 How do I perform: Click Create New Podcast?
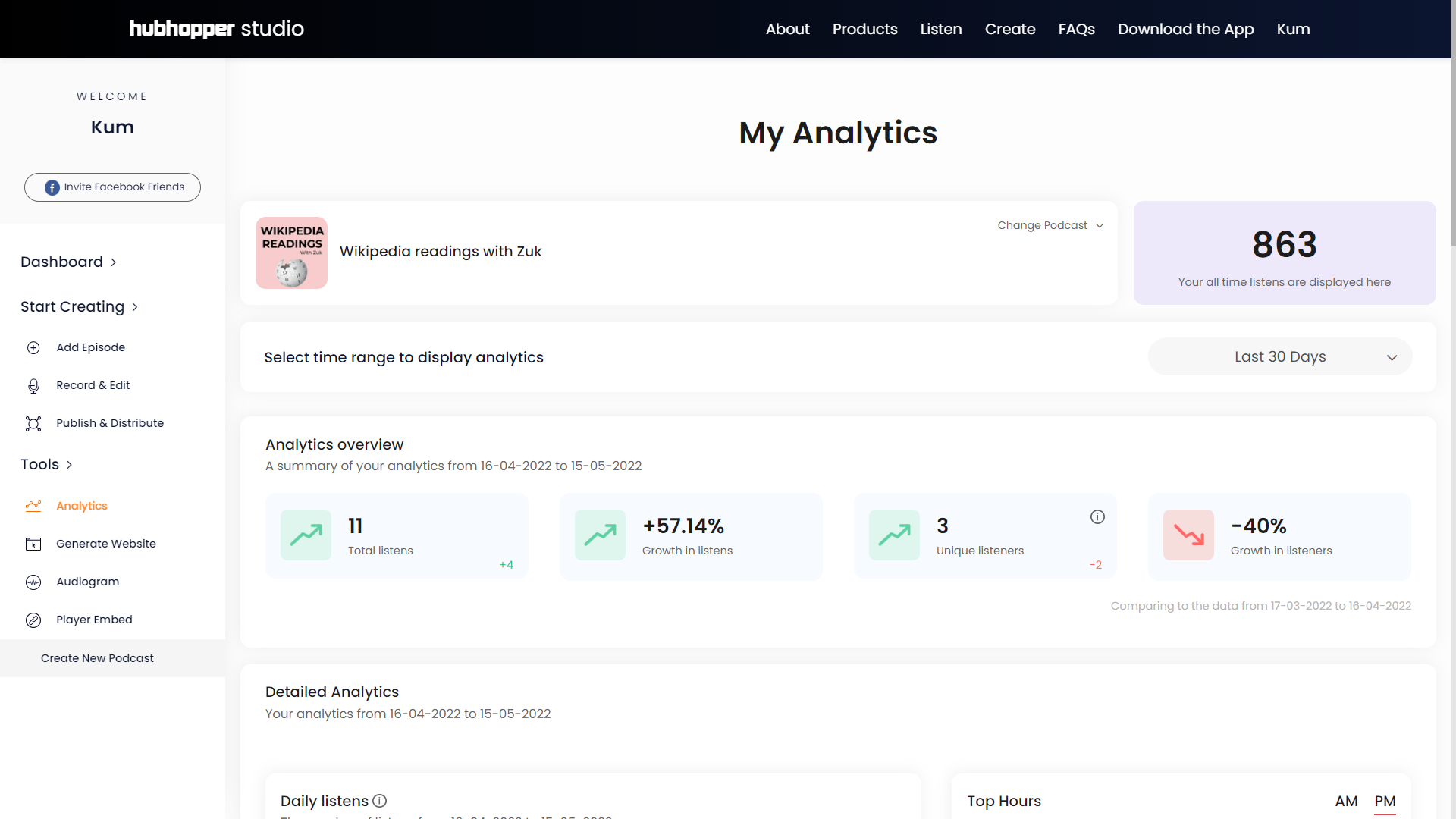[97, 658]
